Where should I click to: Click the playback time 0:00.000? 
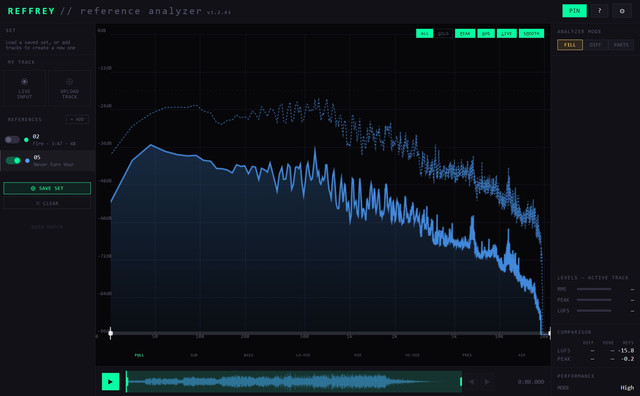(531, 382)
